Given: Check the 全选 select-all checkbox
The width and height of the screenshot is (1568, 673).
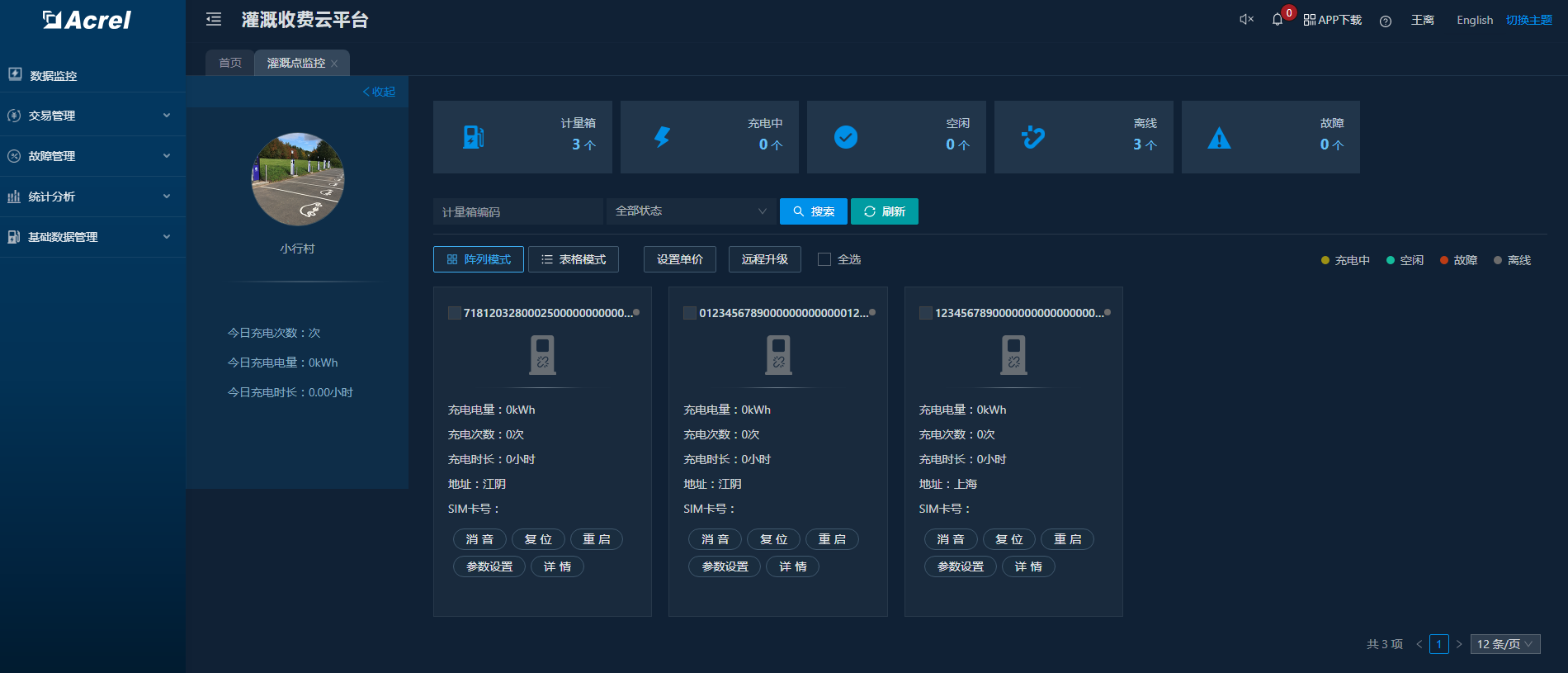Looking at the screenshot, I should pyautogui.click(x=824, y=259).
